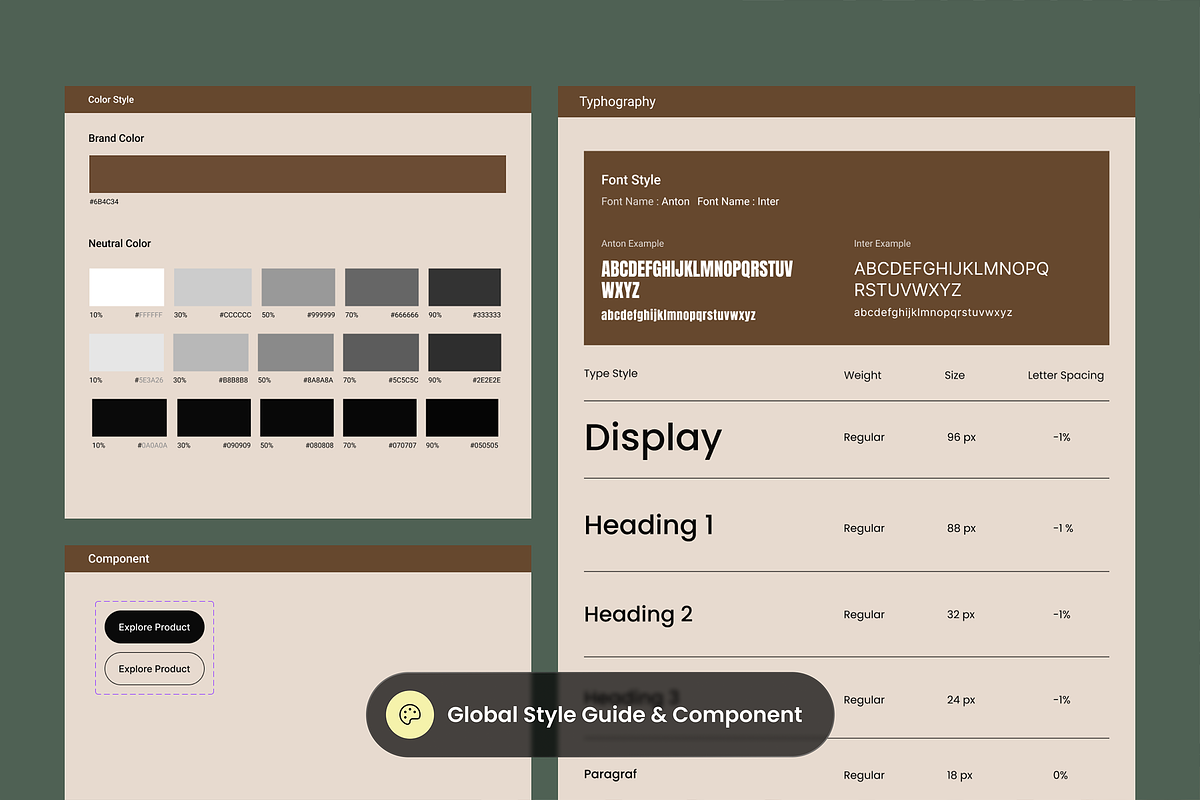This screenshot has height=800, width=1200.
Task: Choose the #333333 dark swatch
Action: tap(465, 287)
